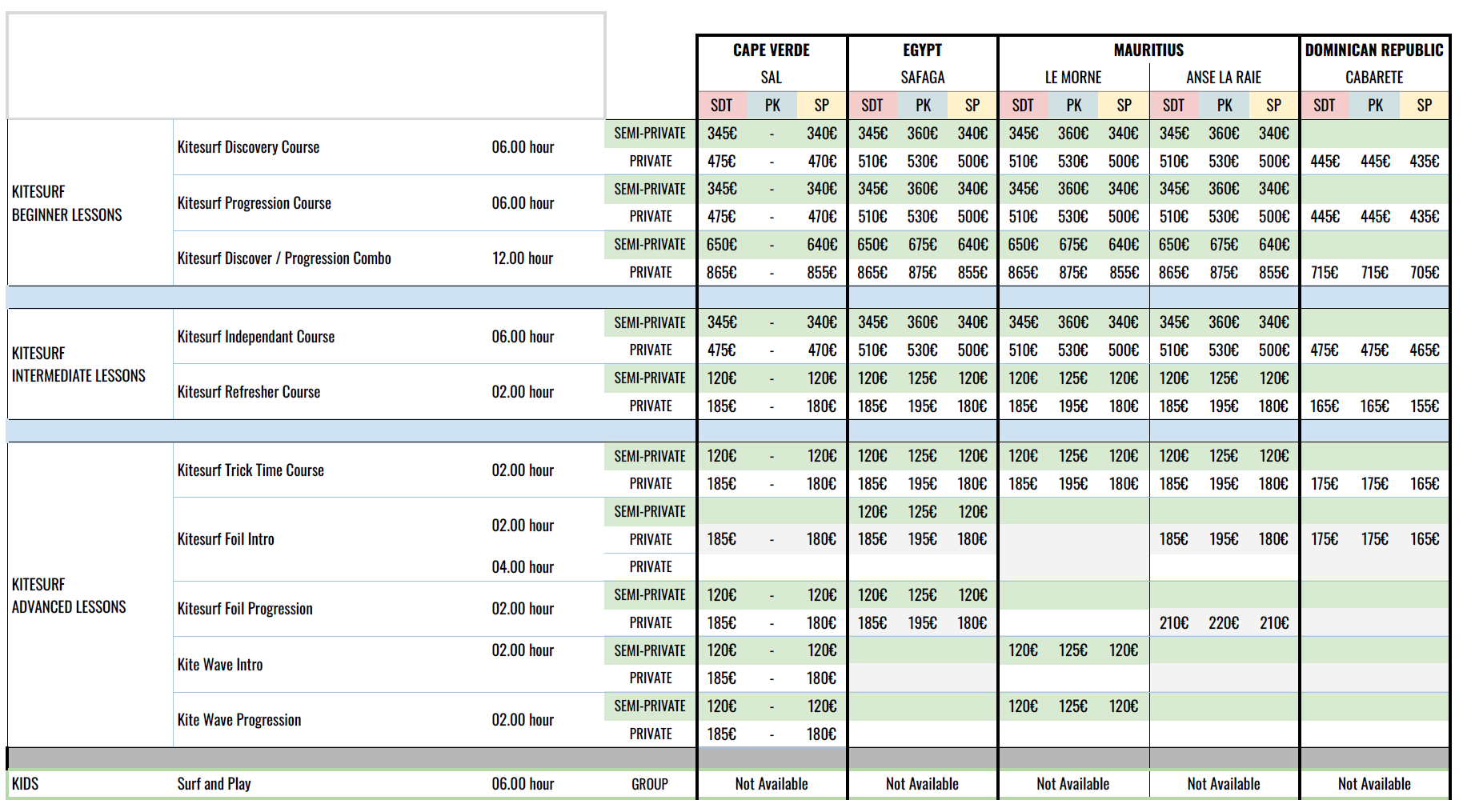Screen dimensions: 1467x812
Task: Select the SDT header under Le Morne
Action: coord(1023,106)
